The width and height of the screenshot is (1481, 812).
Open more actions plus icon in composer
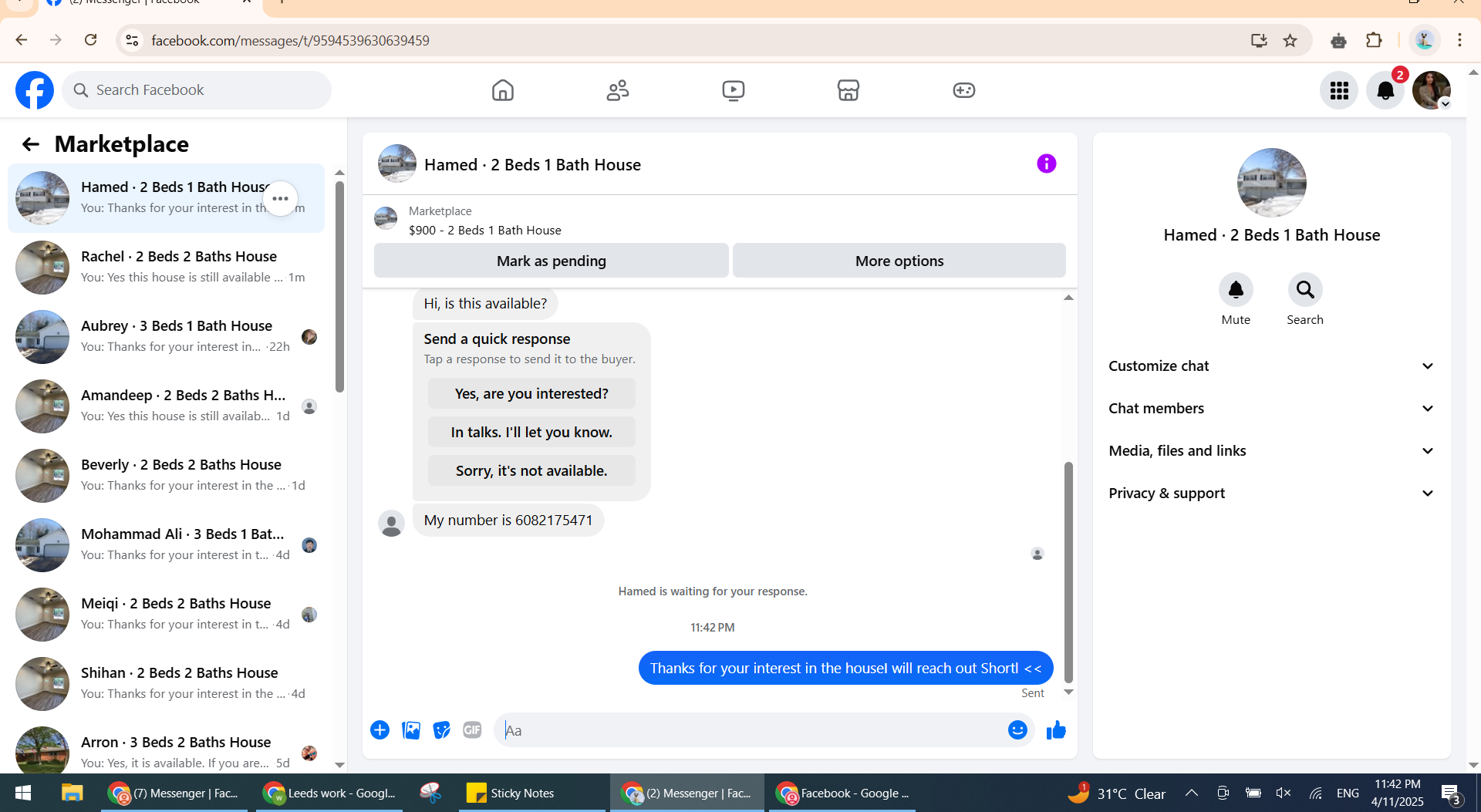[x=380, y=730]
